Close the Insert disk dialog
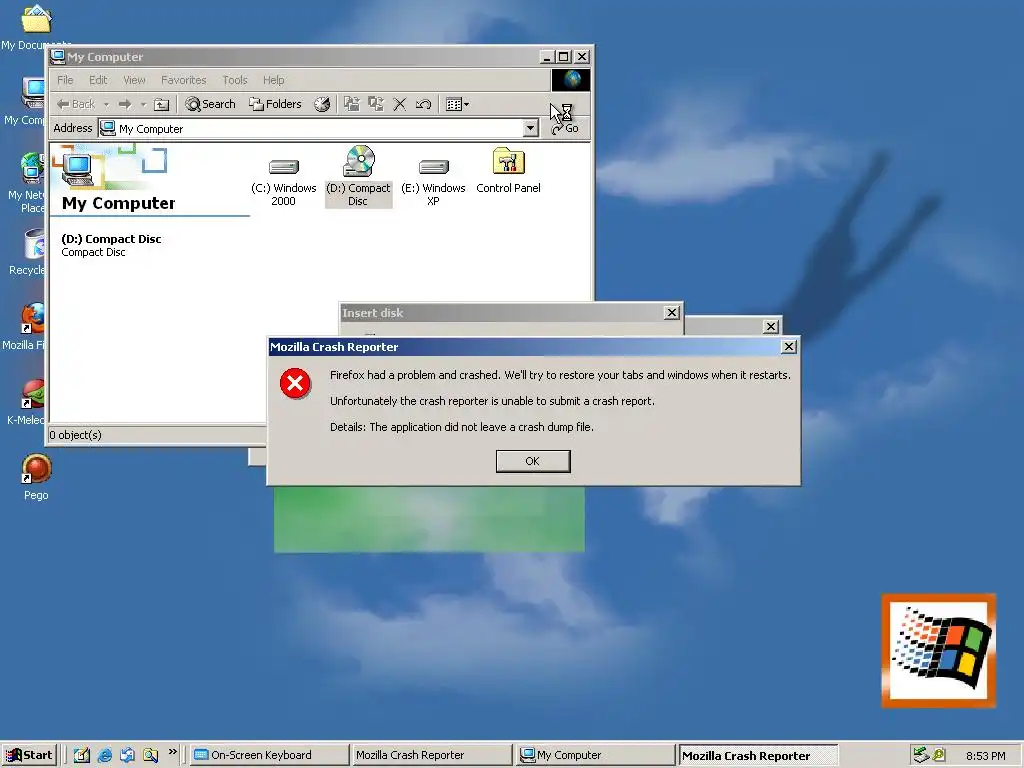This screenshot has width=1024, height=768. (671, 313)
